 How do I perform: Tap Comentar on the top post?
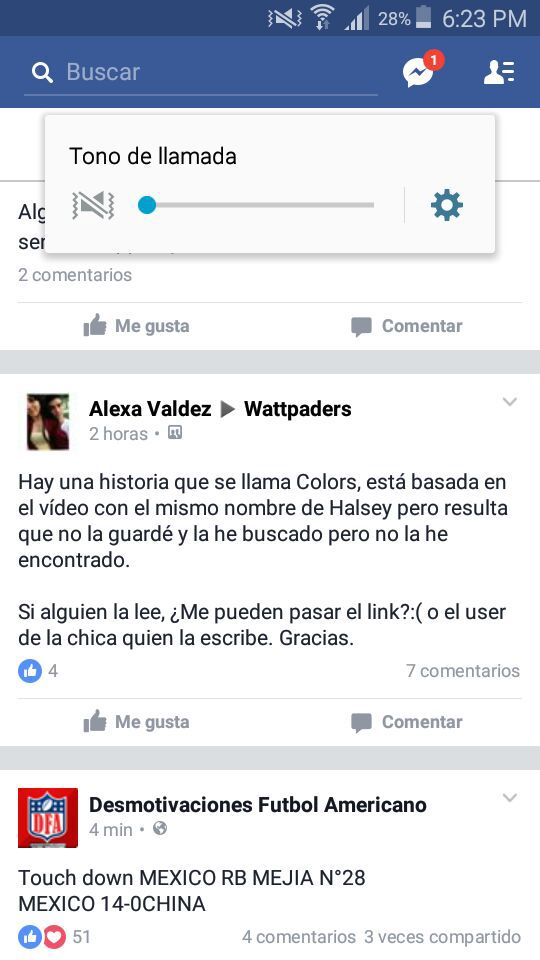[x=407, y=326]
